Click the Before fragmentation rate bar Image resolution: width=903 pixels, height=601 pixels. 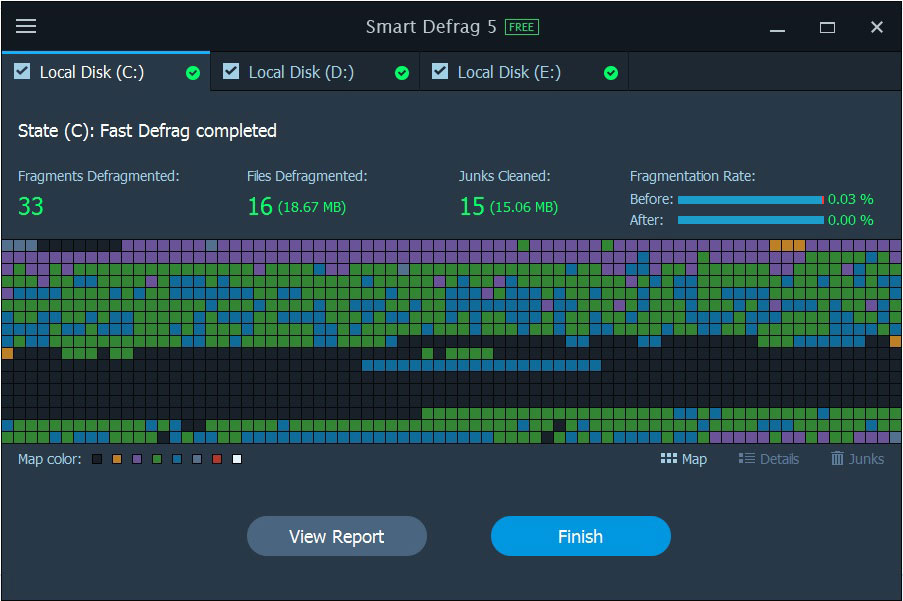pyautogui.click(x=751, y=200)
